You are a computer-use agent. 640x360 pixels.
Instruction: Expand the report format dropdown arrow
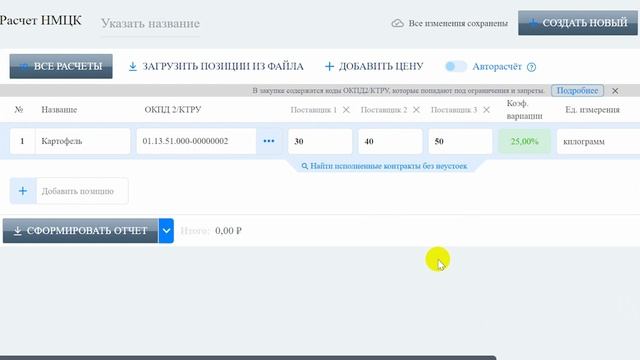166,231
